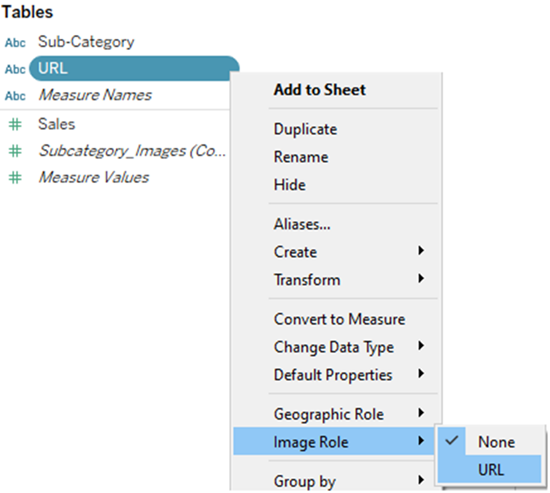Click the number icon beside Subcategory_Images count
This screenshot has width=550, height=493.
[15, 151]
